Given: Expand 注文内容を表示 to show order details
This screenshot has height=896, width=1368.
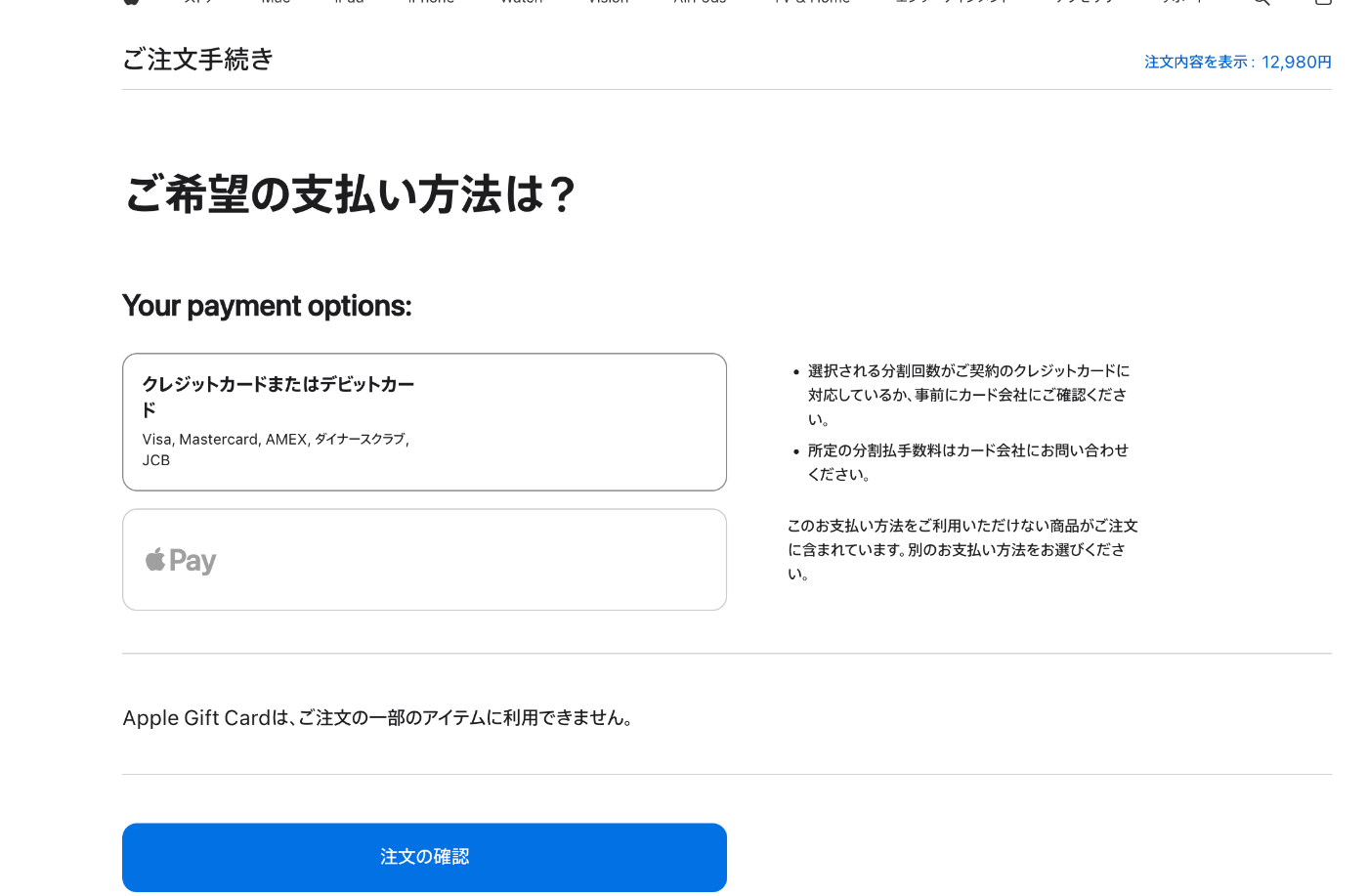Looking at the screenshot, I should click(x=1195, y=61).
